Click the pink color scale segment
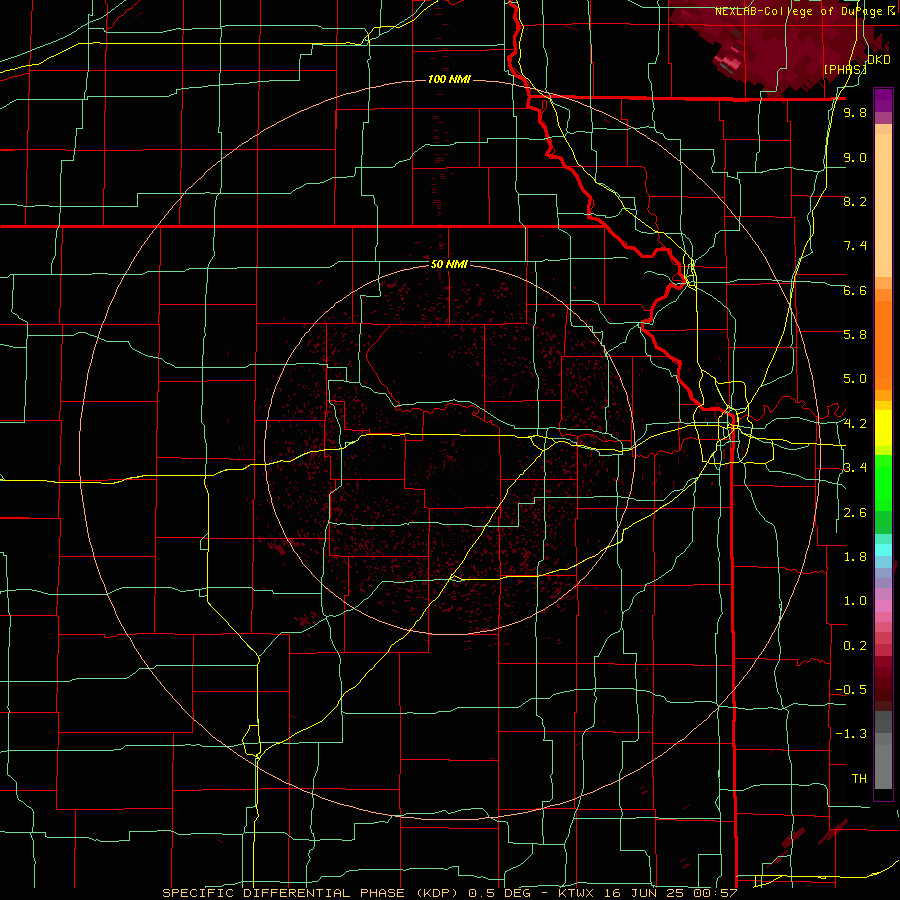 [883, 606]
